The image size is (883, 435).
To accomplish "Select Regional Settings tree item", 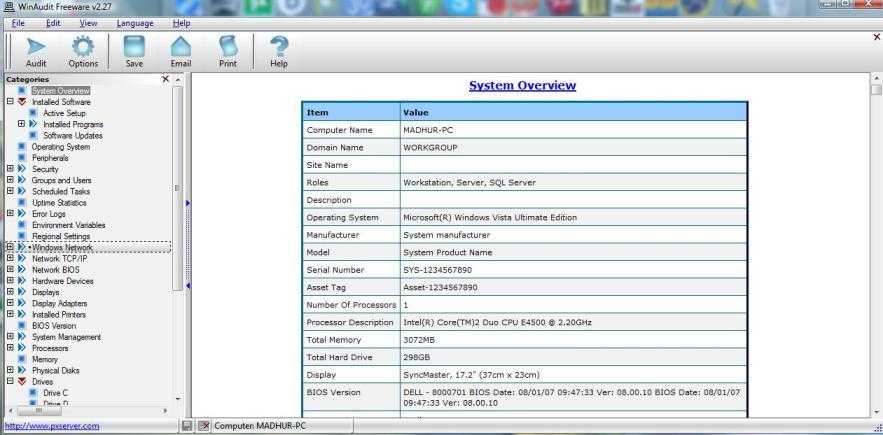I will [x=61, y=236].
